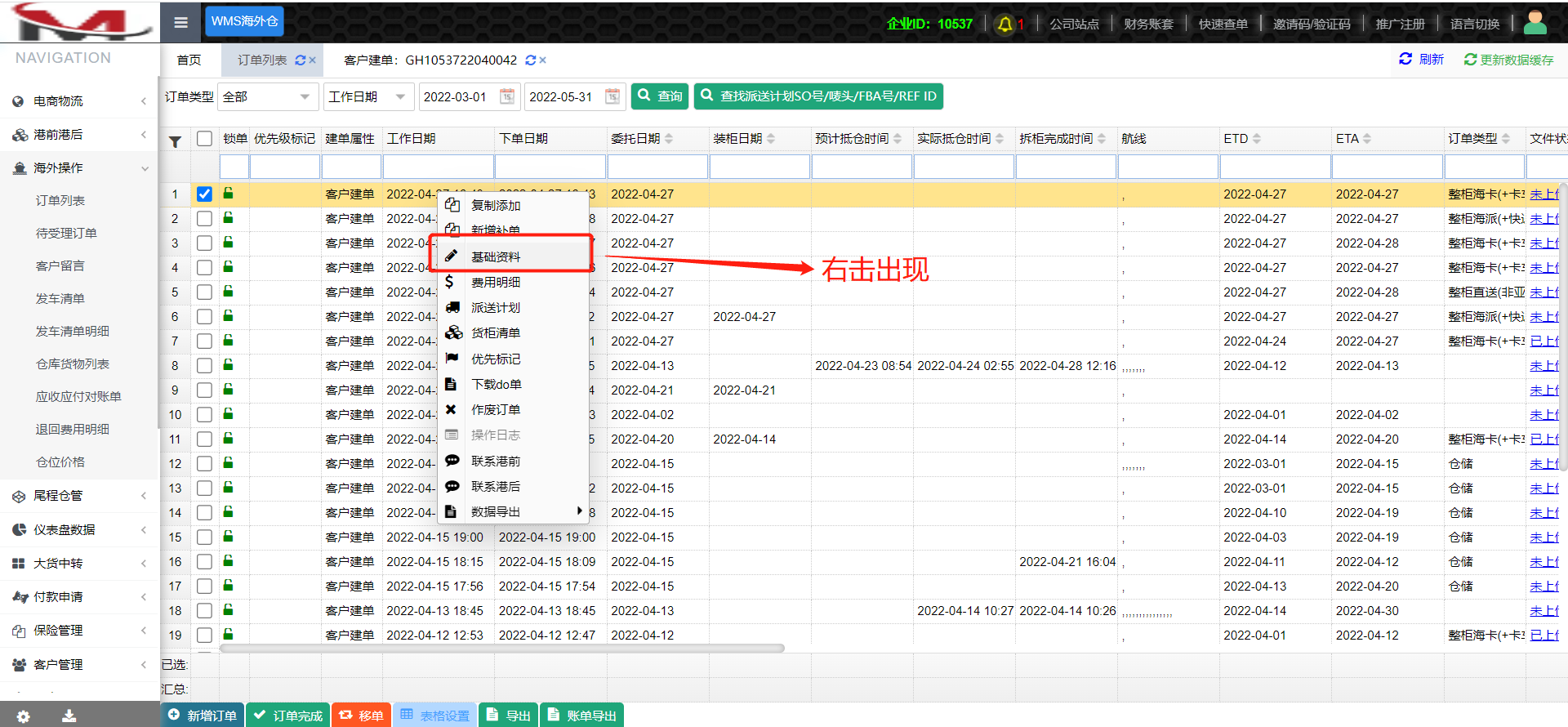Click the download icon in sidebar footer
Image resolution: width=1568 pixels, height=727 pixels.
(69, 716)
